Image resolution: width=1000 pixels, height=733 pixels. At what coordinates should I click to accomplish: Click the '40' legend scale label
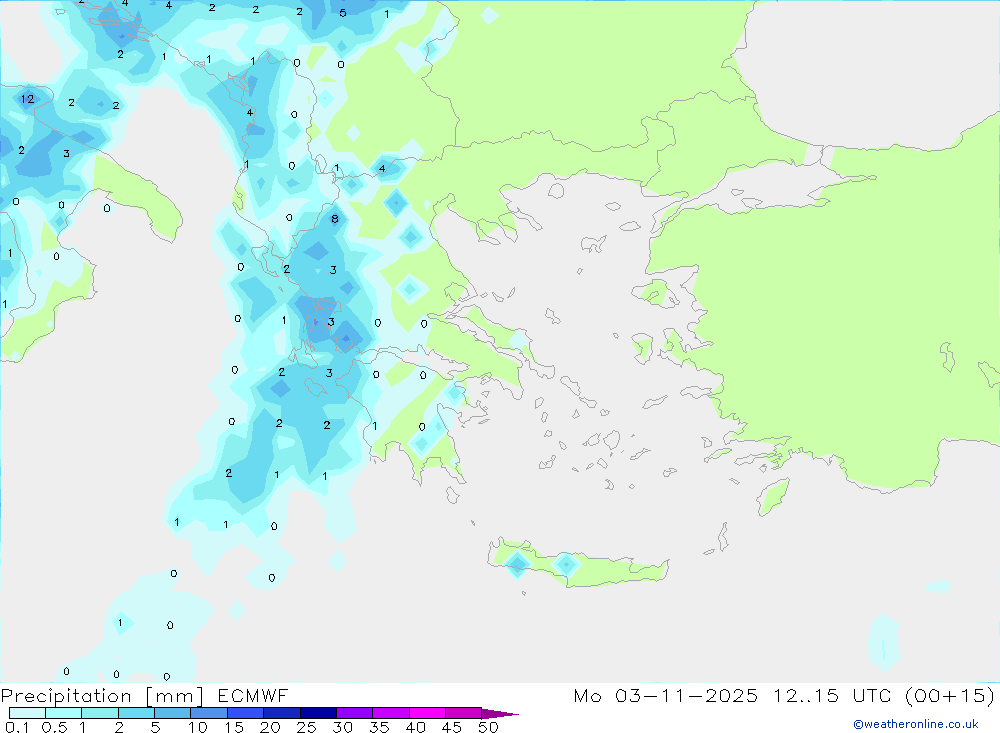pos(416,727)
